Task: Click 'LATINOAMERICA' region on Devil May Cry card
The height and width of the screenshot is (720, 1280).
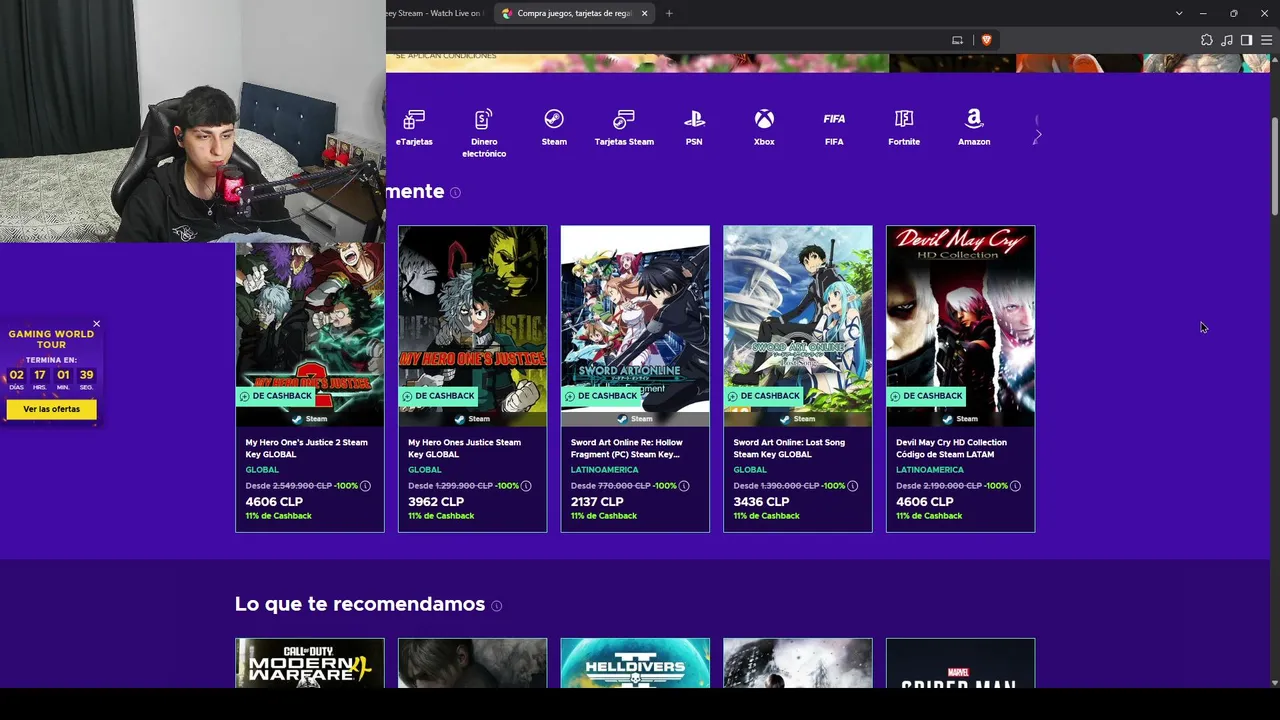Action: coord(930,470)
